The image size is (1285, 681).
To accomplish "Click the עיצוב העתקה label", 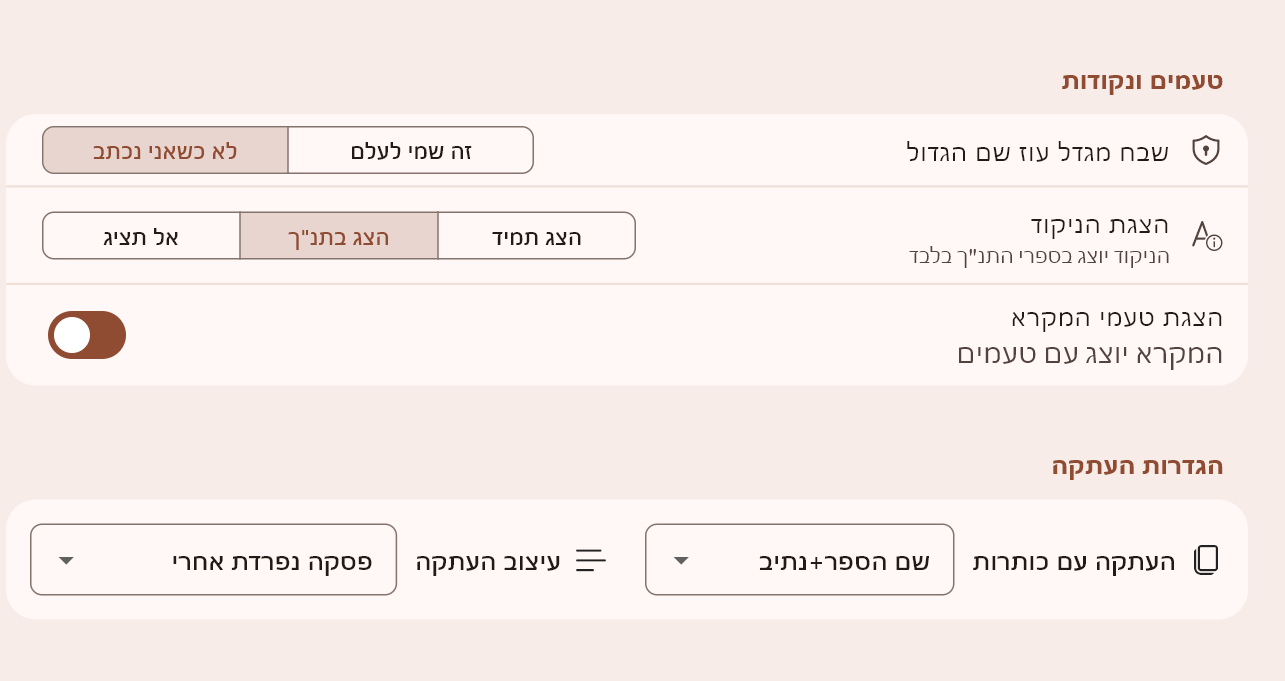I will [x=488, y=561].
